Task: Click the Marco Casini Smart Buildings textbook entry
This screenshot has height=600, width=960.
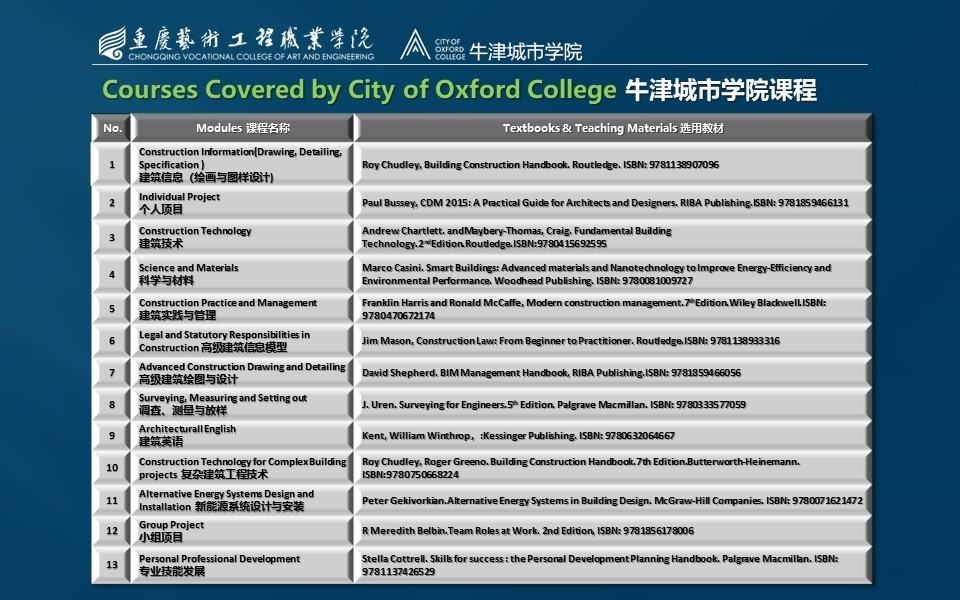Action: [x=613, y=274]
